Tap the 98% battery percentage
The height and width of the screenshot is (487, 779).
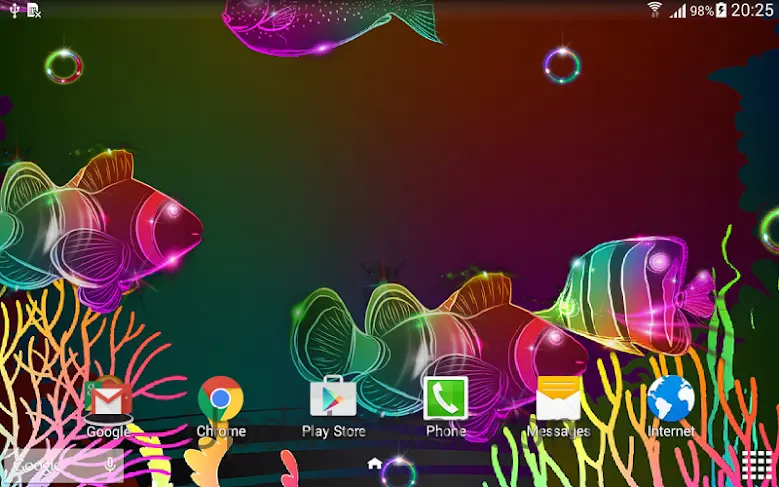click(x=701, y=11)
